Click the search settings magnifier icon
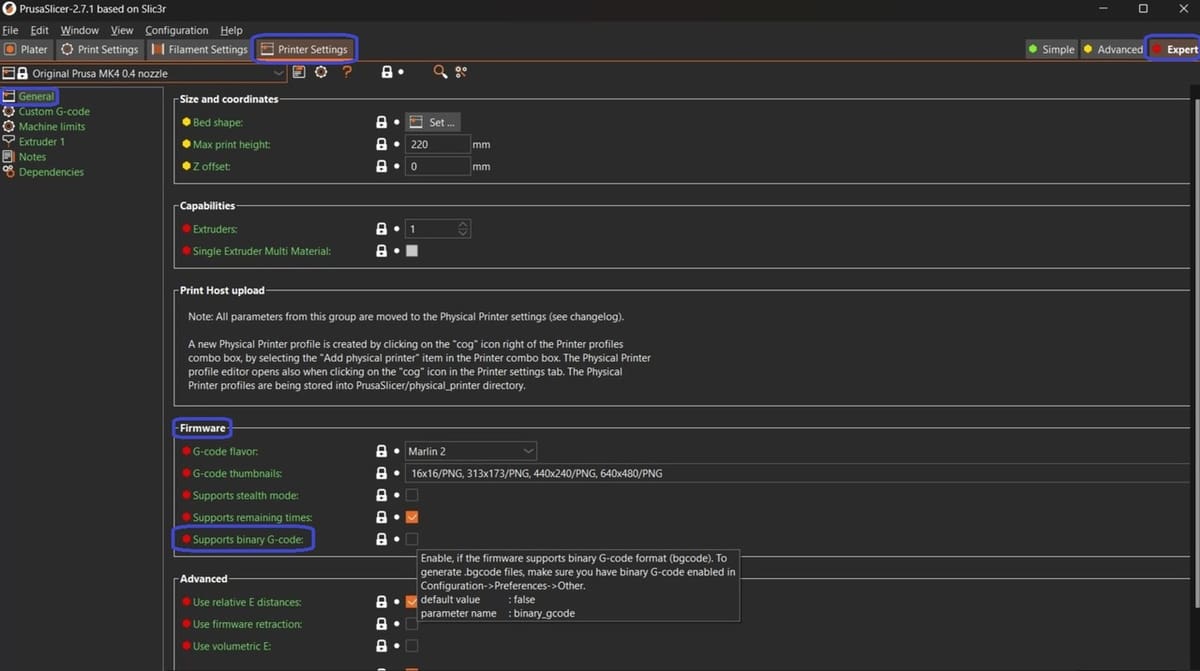The width and height of the screenshot is (1200, 671). click(x=440, y=72)
